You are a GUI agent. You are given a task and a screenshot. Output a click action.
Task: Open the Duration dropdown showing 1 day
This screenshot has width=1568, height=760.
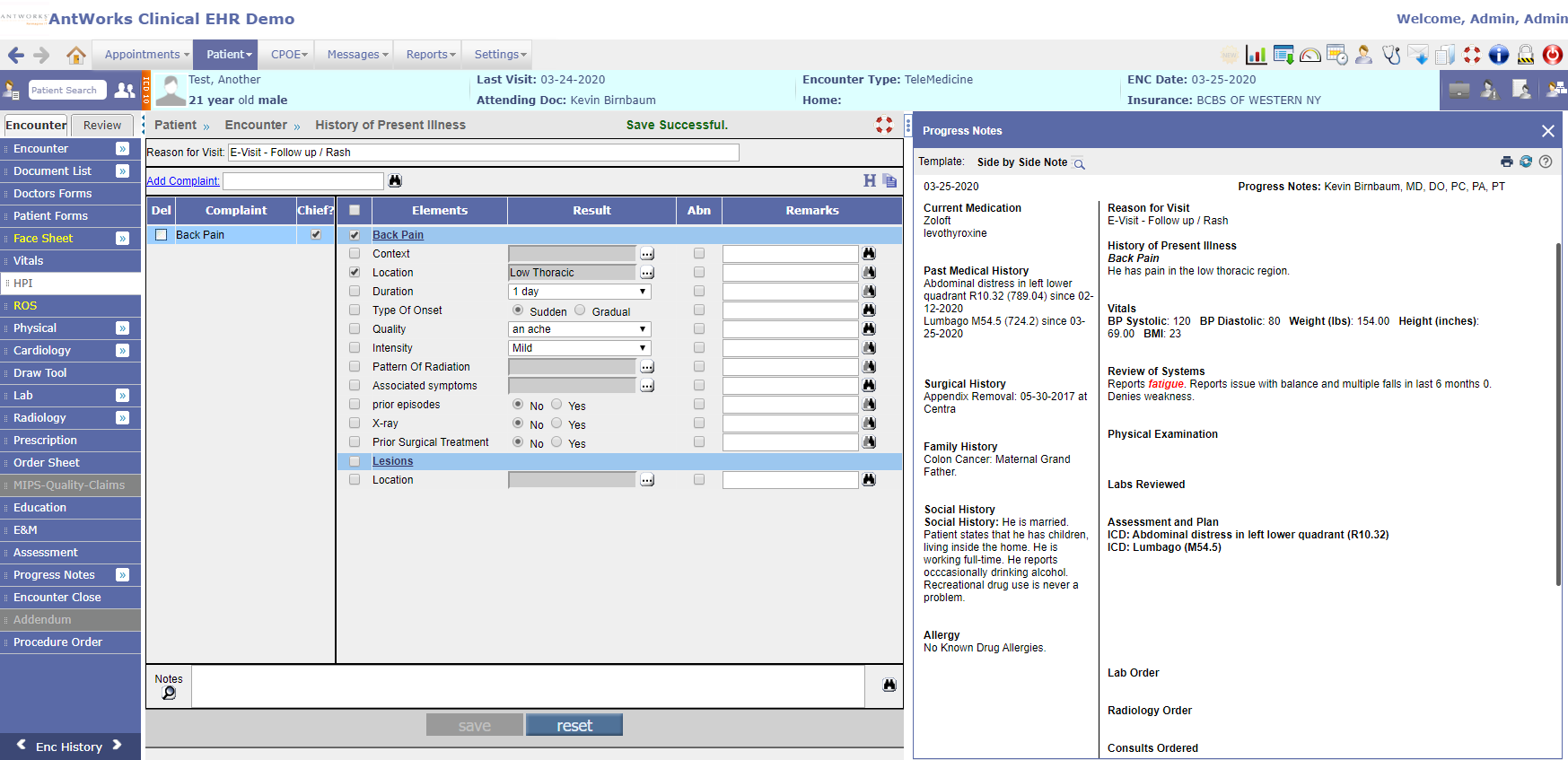point(580,292)
